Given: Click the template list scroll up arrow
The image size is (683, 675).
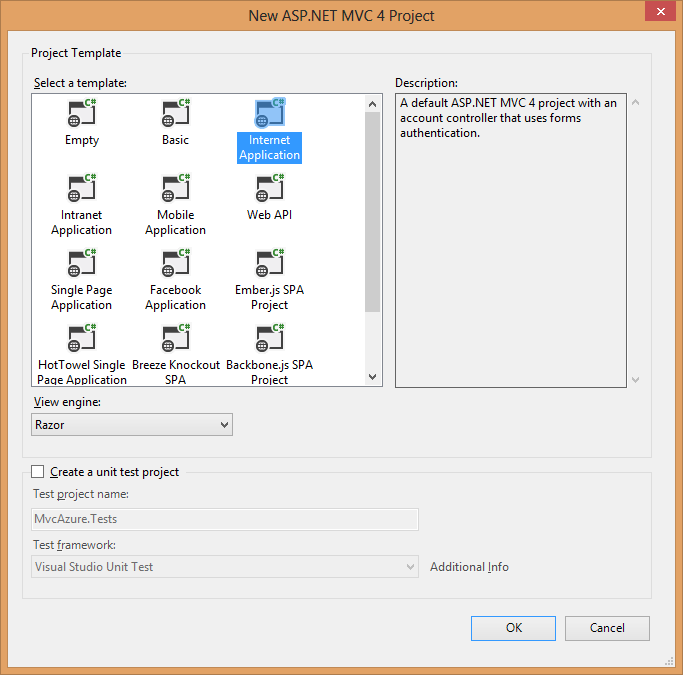Looking at the screenshot, I should click(x=372, y=104).
